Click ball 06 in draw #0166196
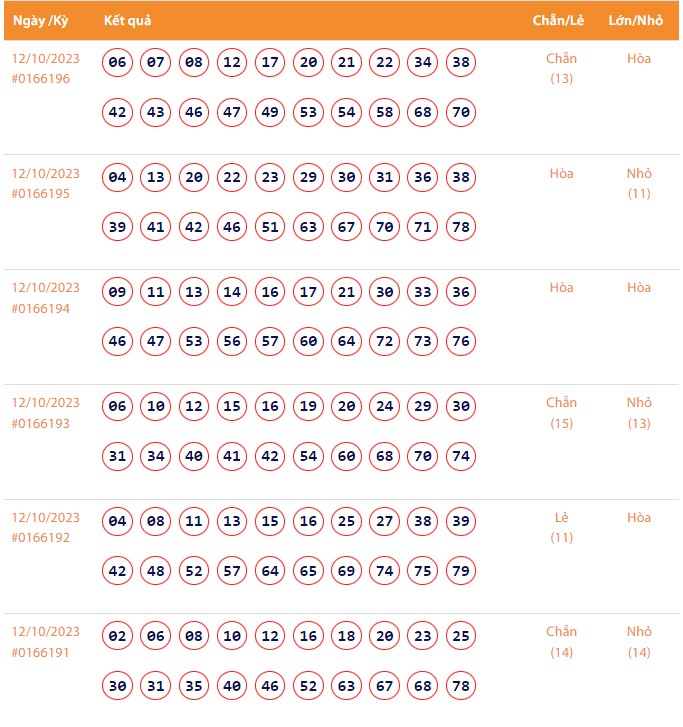 (x=118, y=63)
